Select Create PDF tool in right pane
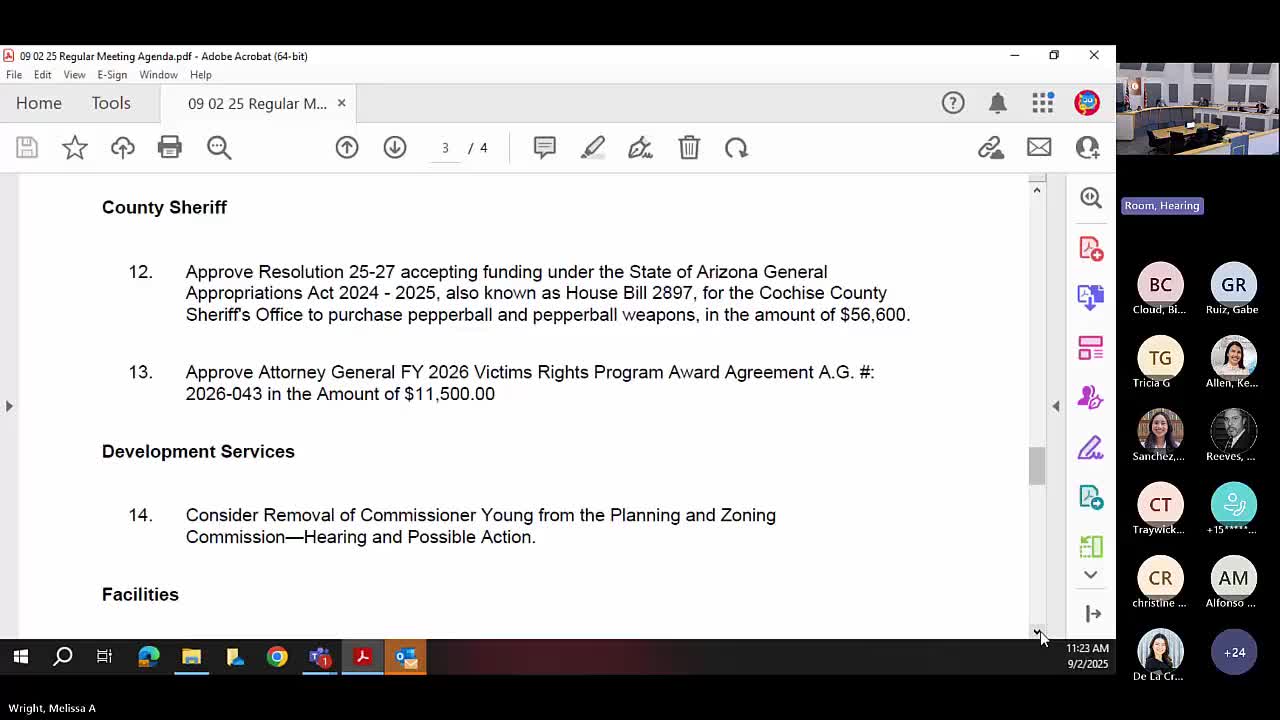The width and height of the screenshot is (1280, 720). tap(1091, 248)
